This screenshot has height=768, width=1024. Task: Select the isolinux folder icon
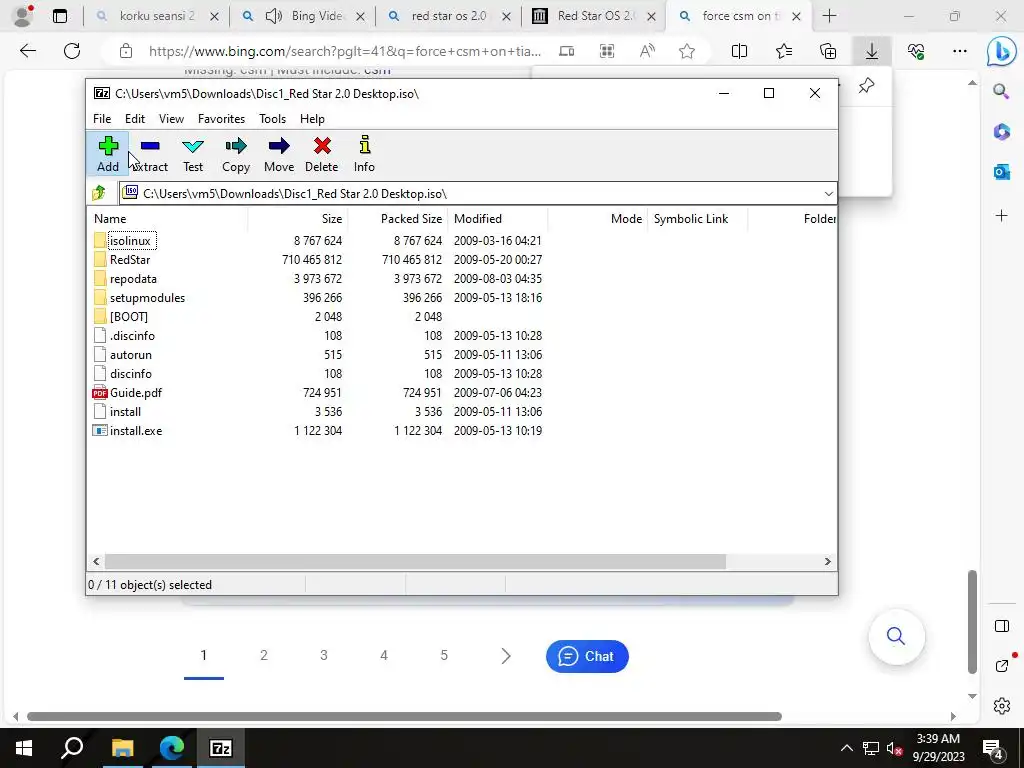(100, 240)
